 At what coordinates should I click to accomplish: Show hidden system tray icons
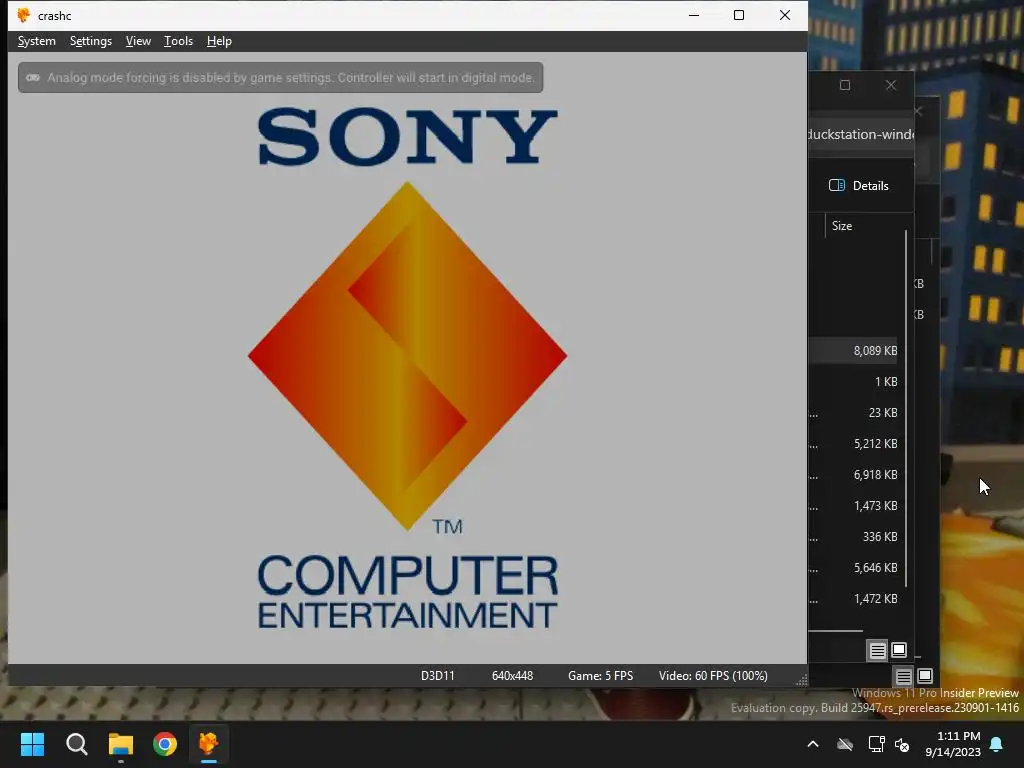pos(813,744)
